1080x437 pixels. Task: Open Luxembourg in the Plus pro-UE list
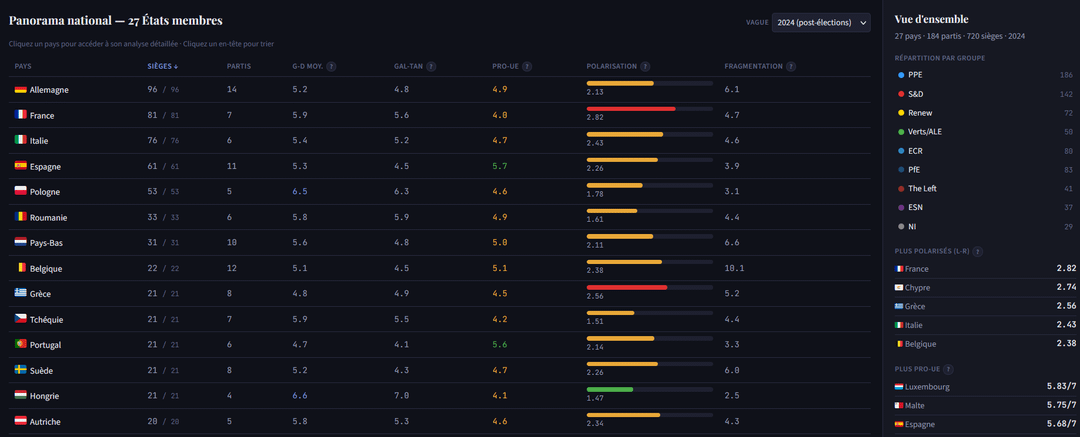point(927,387)
